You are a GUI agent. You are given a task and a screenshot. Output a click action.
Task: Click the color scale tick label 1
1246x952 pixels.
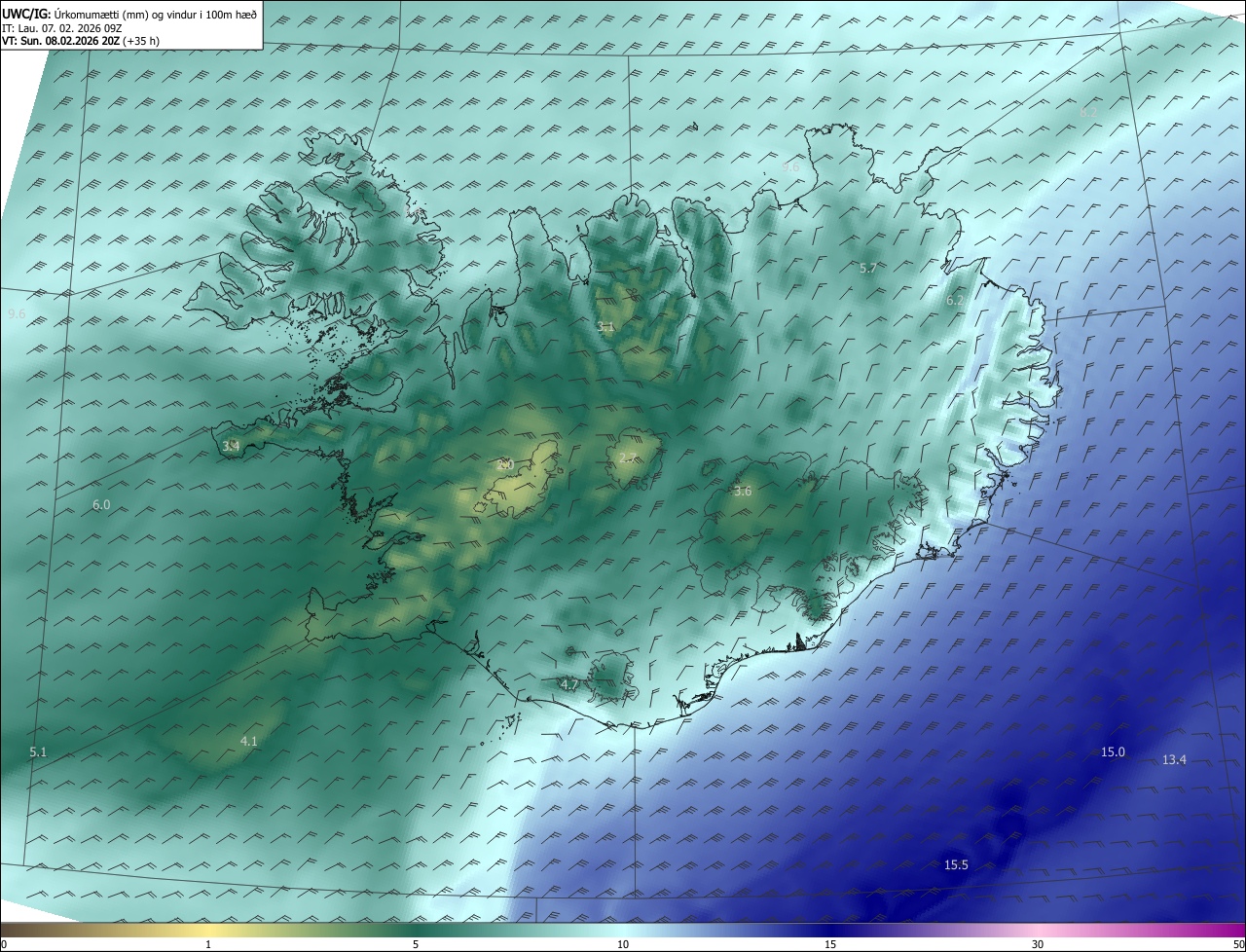pos(209,944)
